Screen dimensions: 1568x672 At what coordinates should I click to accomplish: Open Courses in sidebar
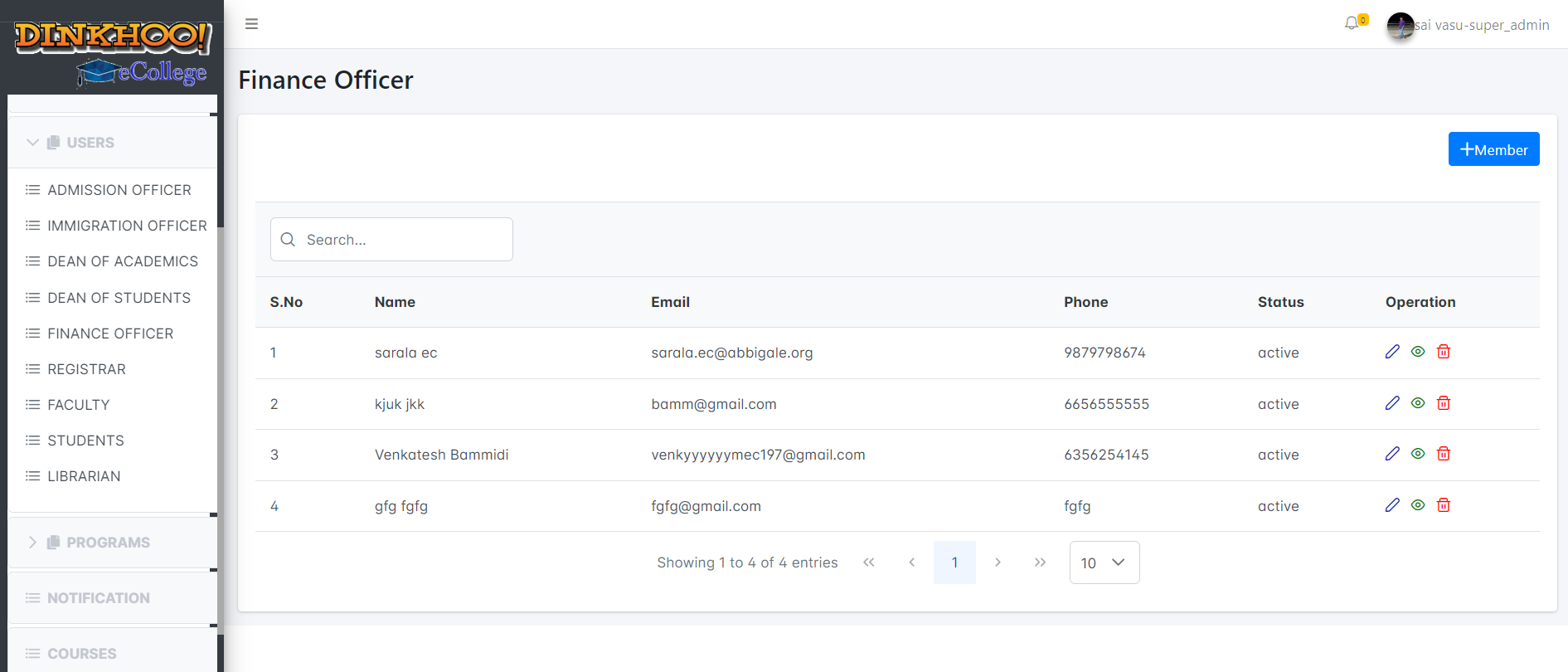(x=113, y=650)
